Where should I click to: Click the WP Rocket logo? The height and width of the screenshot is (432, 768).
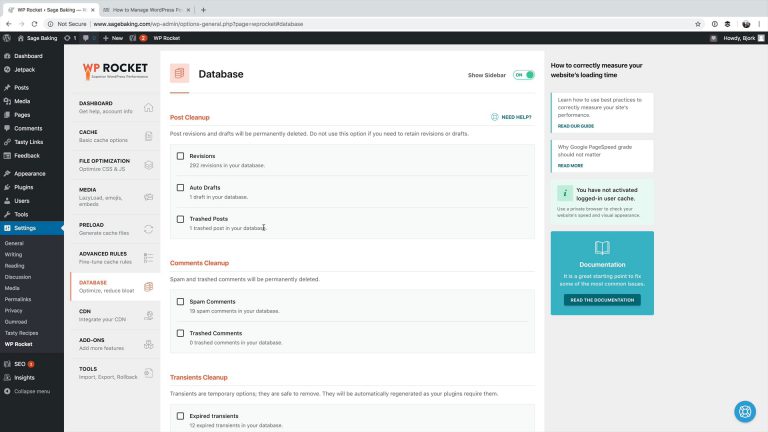(115, 71)
